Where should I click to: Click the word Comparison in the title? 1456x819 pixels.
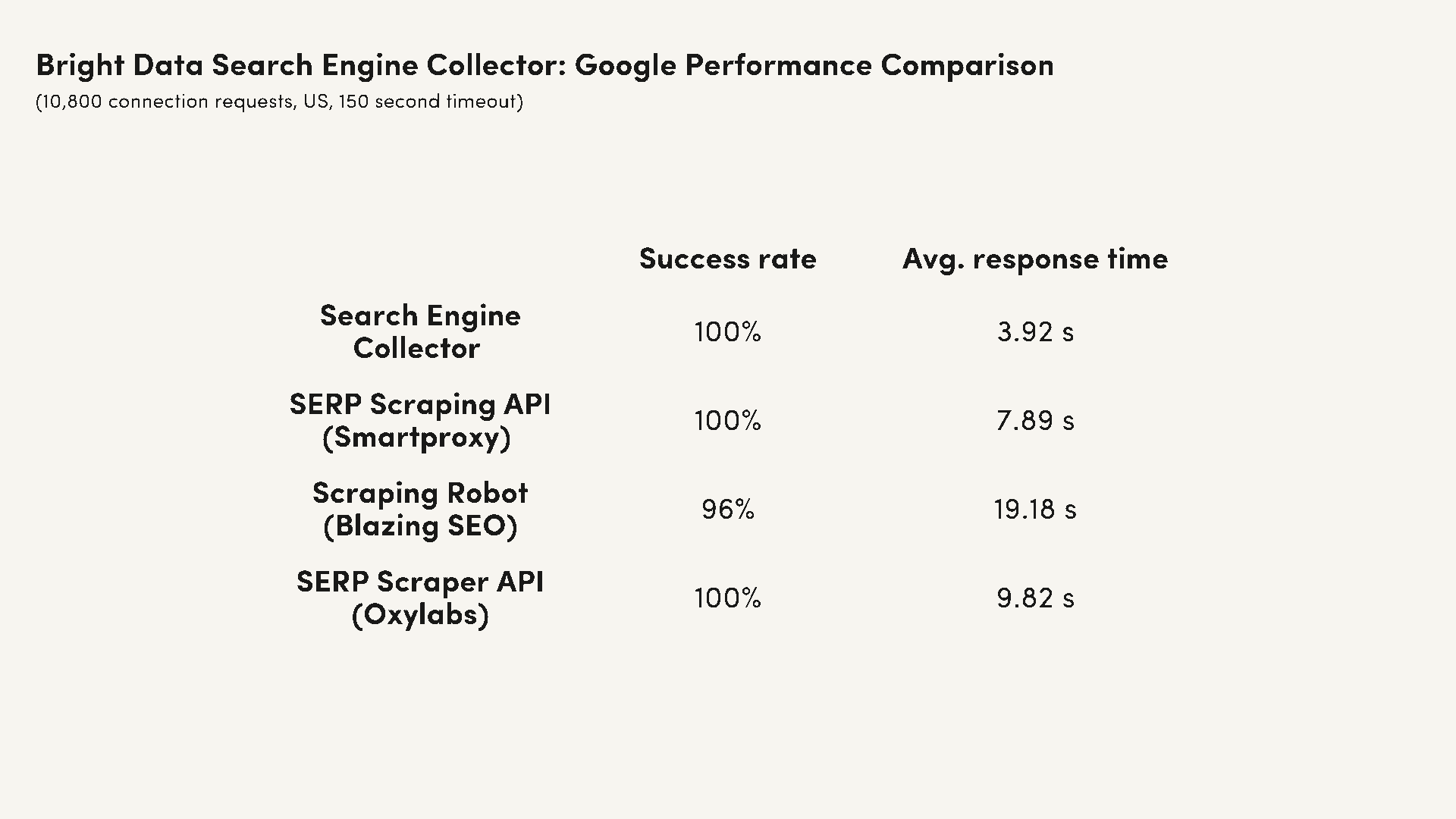click(967, 67)
